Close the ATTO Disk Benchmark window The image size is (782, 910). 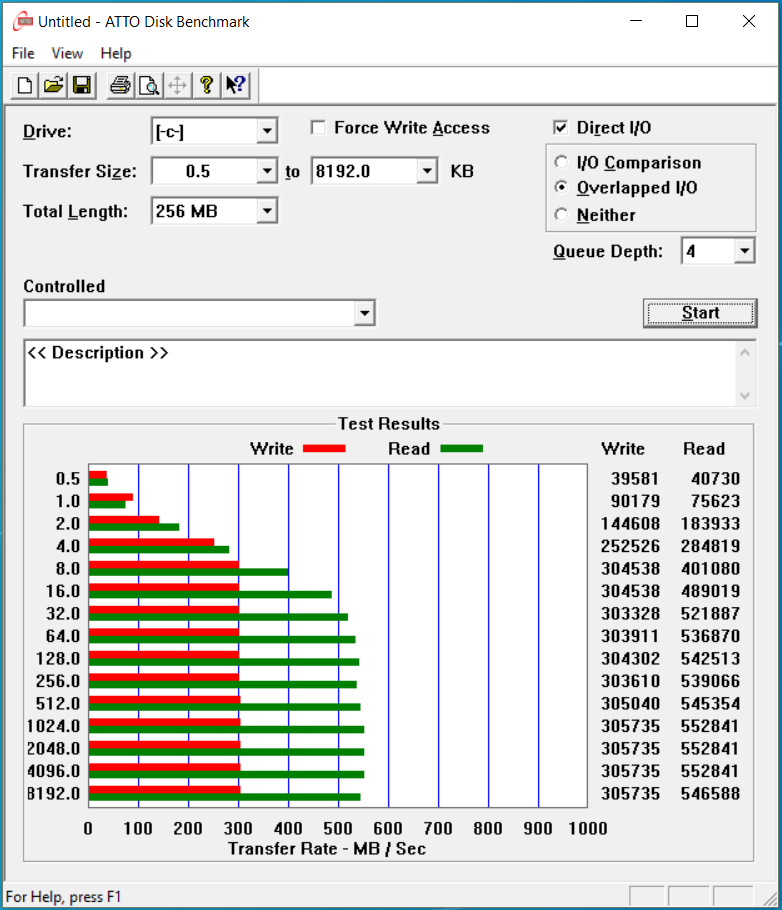(x=749, y=21)
